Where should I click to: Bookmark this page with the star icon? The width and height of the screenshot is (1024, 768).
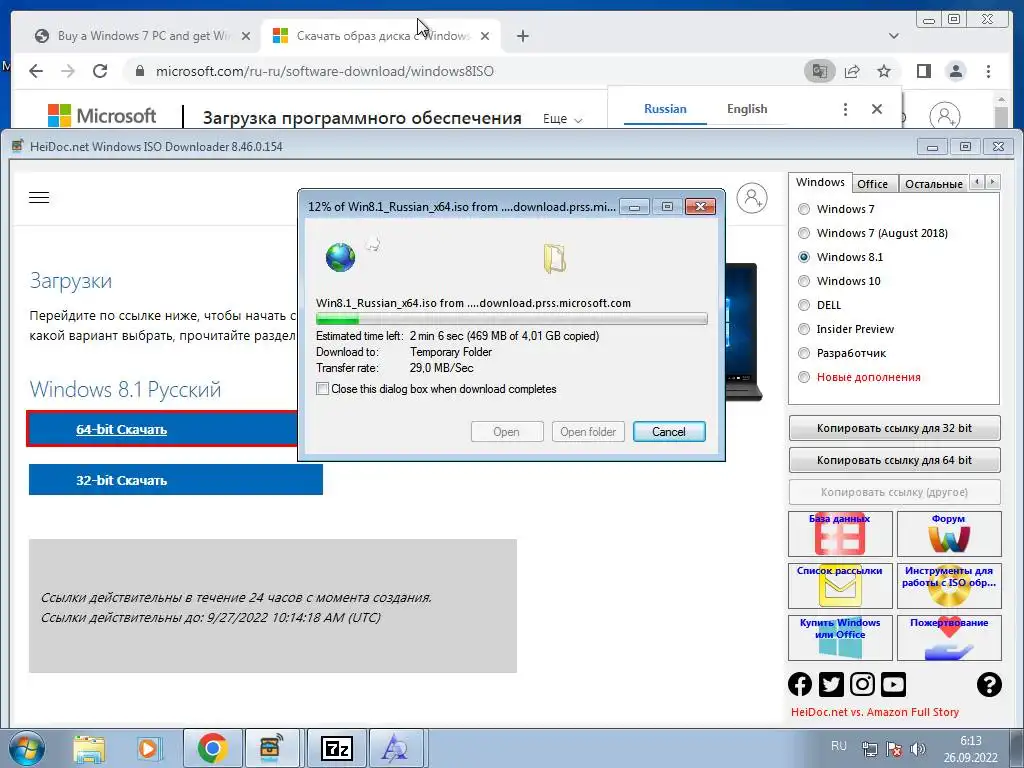(x=884, y=71)
